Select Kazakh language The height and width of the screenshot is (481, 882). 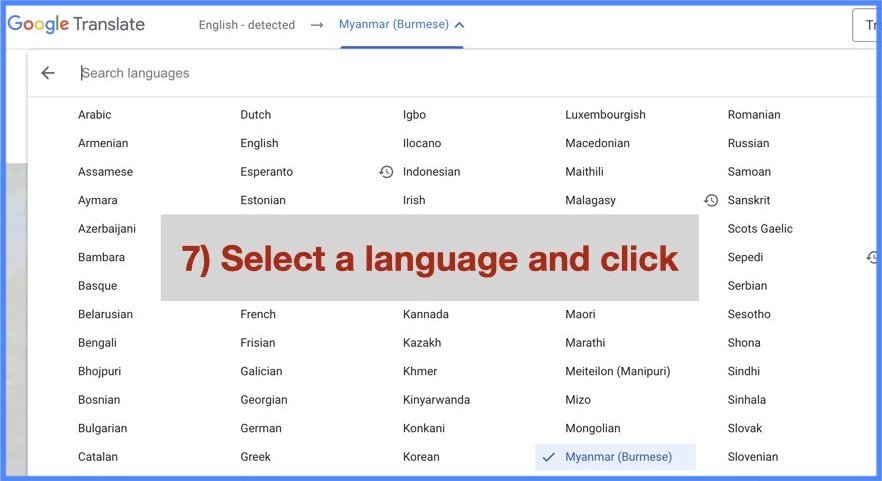pos(422,343)
